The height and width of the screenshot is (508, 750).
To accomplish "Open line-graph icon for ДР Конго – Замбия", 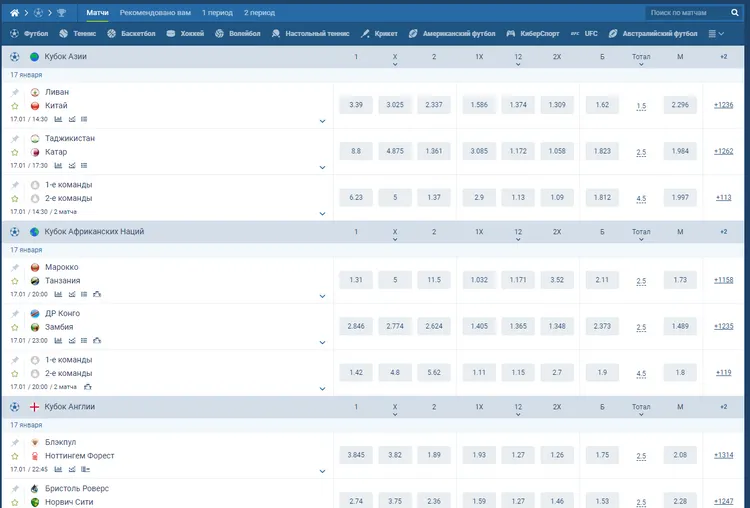I will click(72, 341).
